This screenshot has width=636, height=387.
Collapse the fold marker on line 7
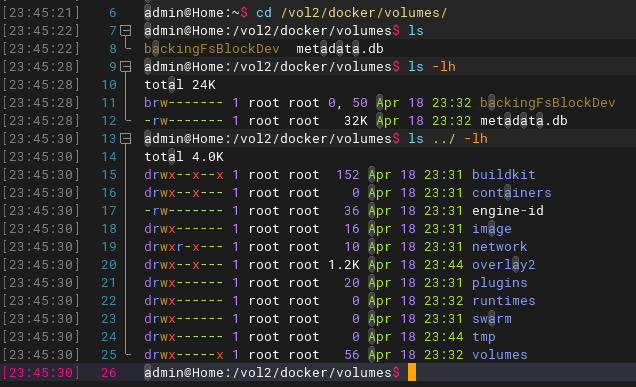coord(126,31)
